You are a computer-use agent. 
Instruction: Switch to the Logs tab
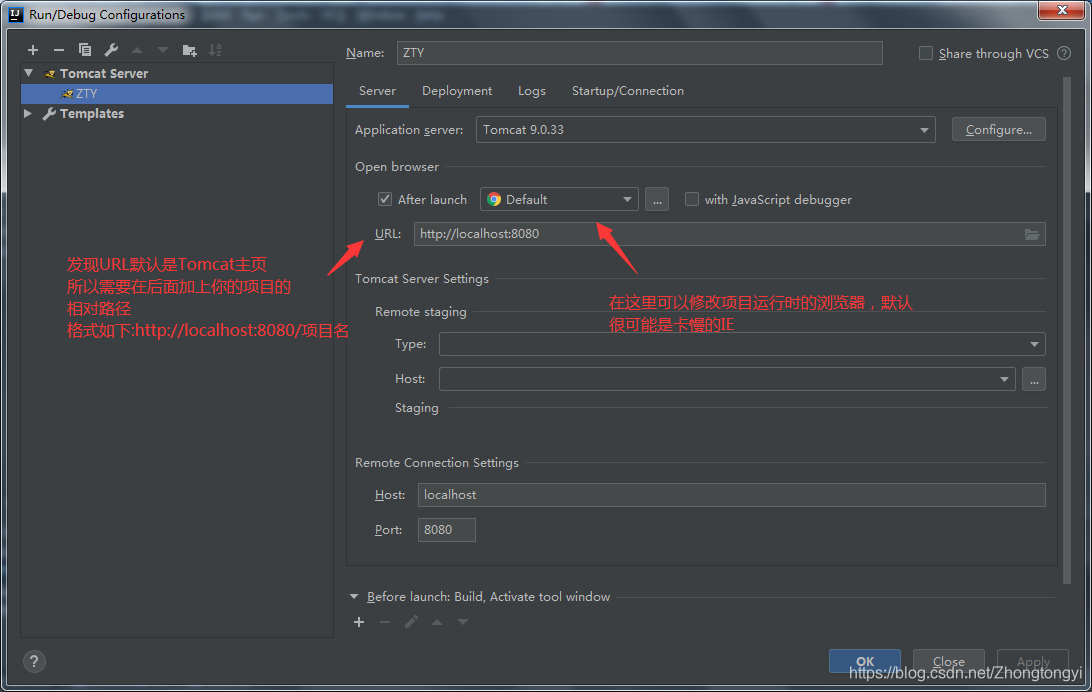[x=531, y=91]
